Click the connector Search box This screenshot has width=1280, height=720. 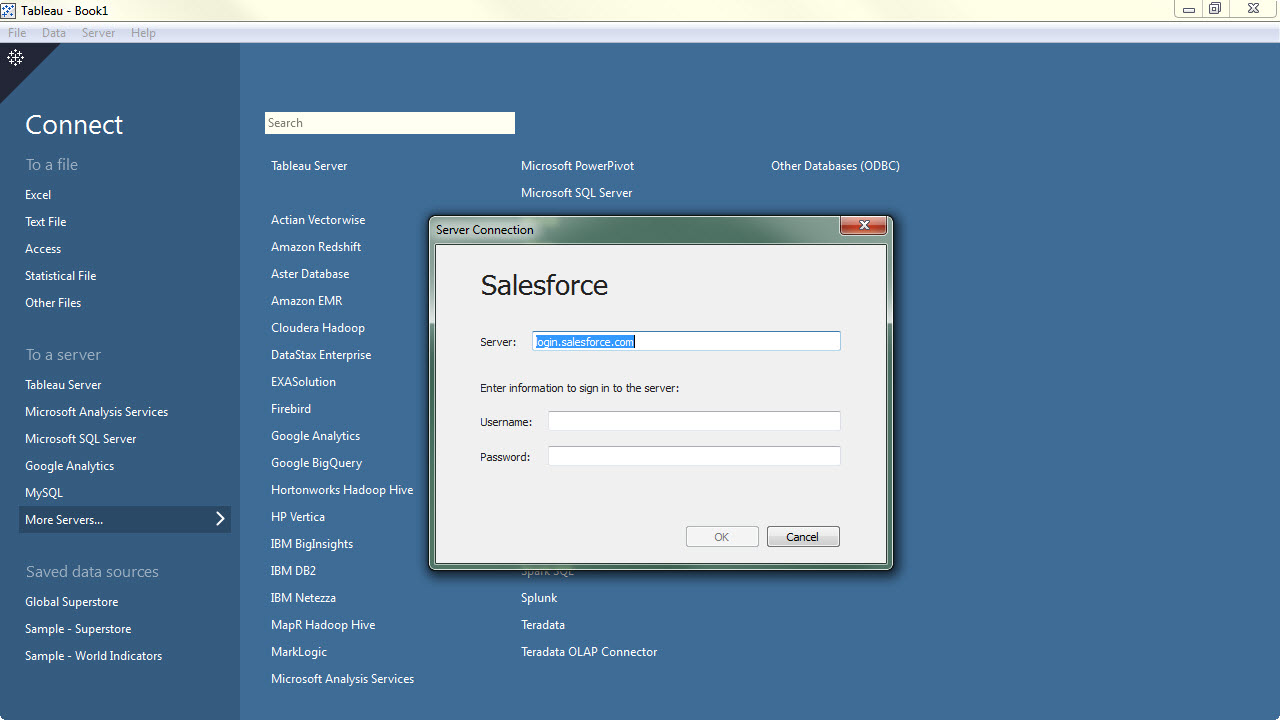pos(389,123)
